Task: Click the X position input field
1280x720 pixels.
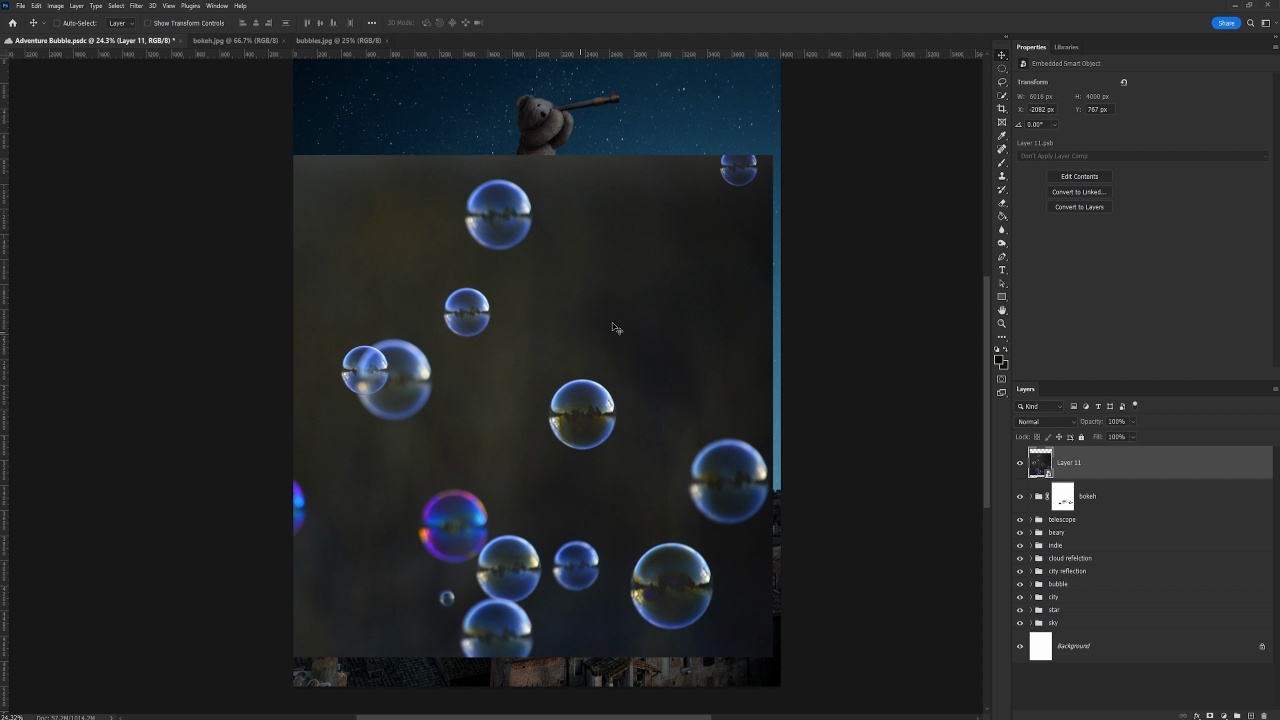Action: [1042, 110]
